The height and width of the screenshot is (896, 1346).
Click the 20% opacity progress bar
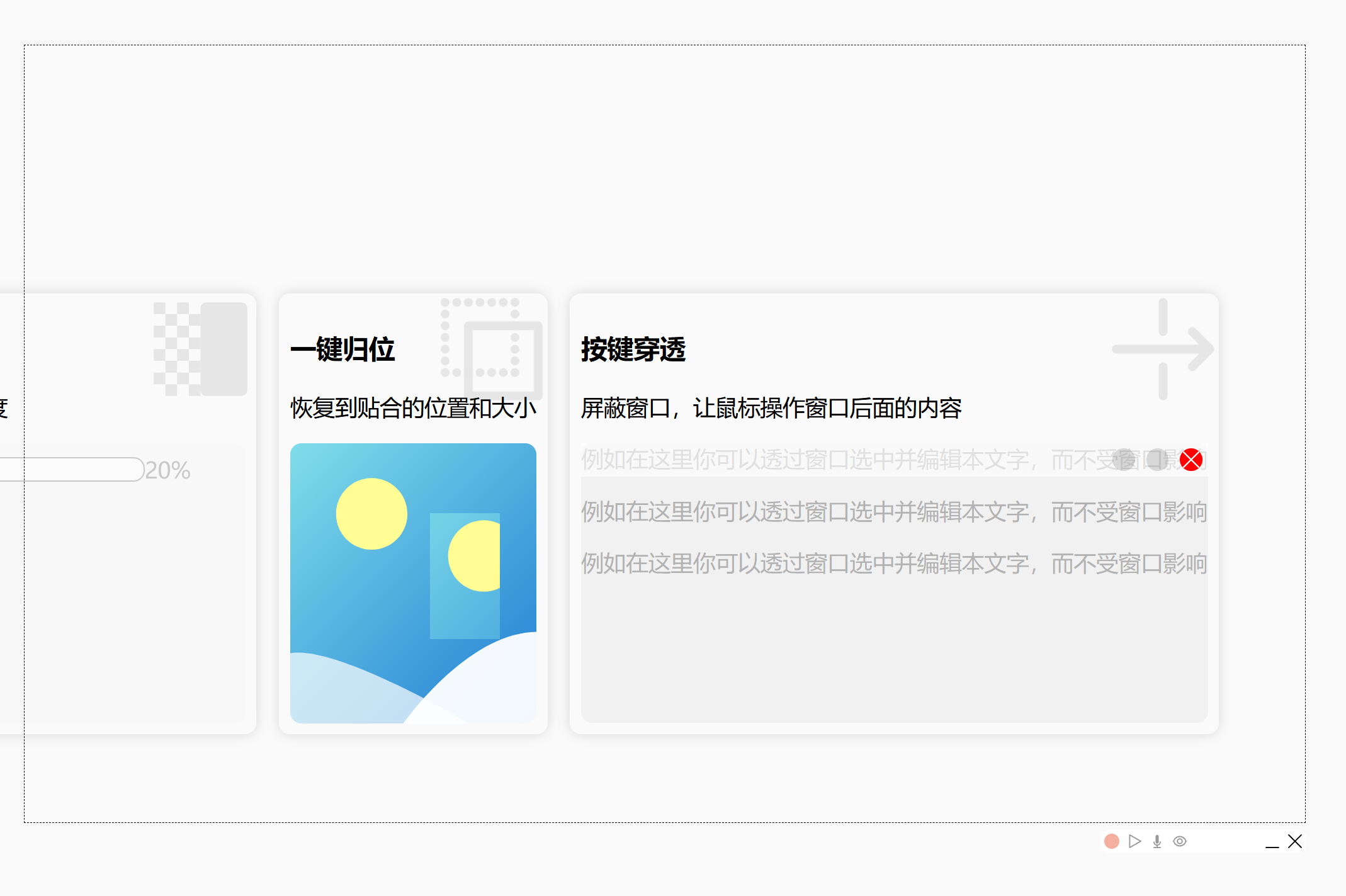[72, 469]
